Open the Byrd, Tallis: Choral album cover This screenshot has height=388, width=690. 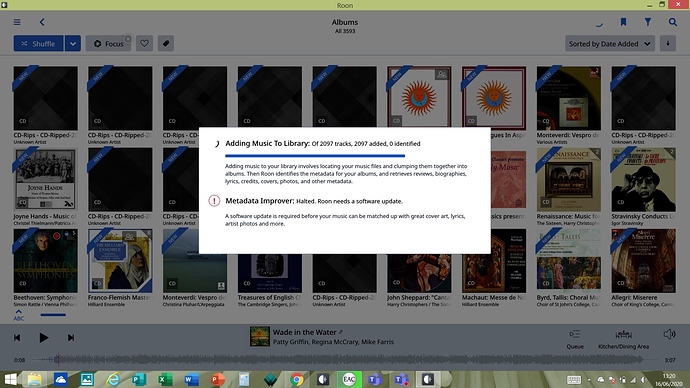569,261
